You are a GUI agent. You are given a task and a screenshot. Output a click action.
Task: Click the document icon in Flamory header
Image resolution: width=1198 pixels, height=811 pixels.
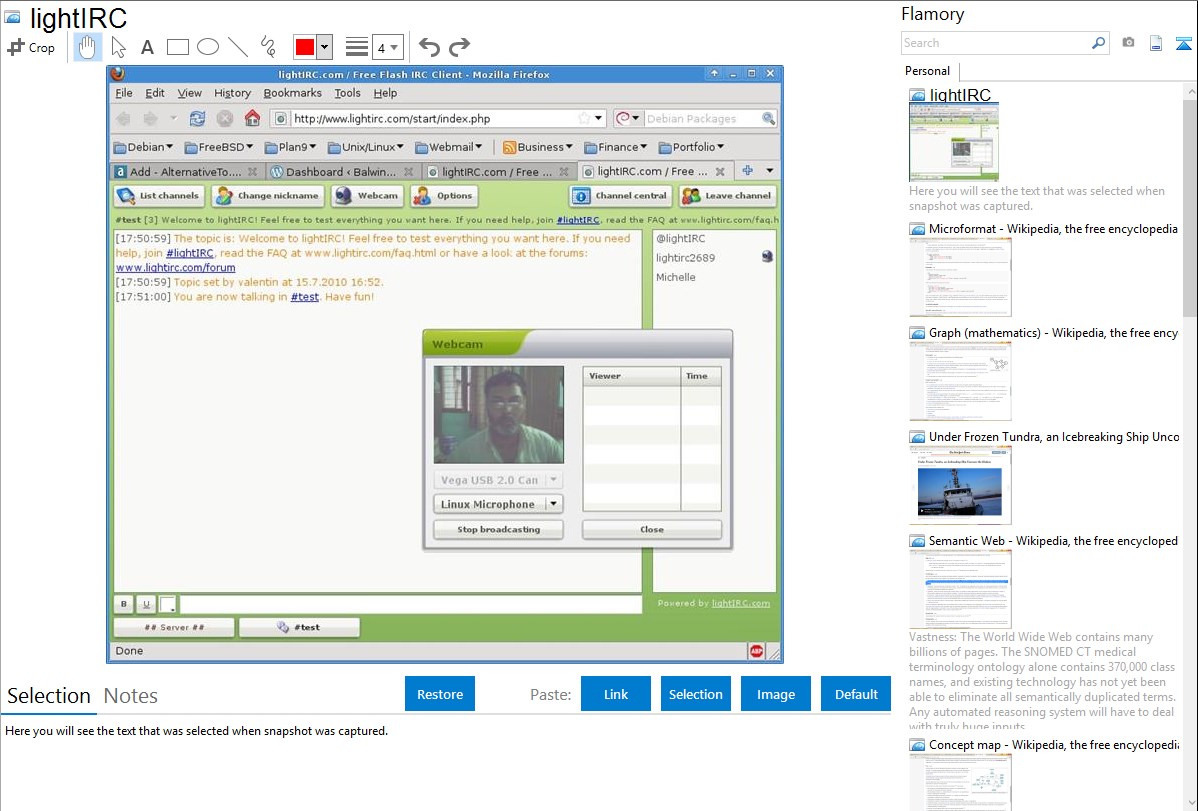point(1156,43)
